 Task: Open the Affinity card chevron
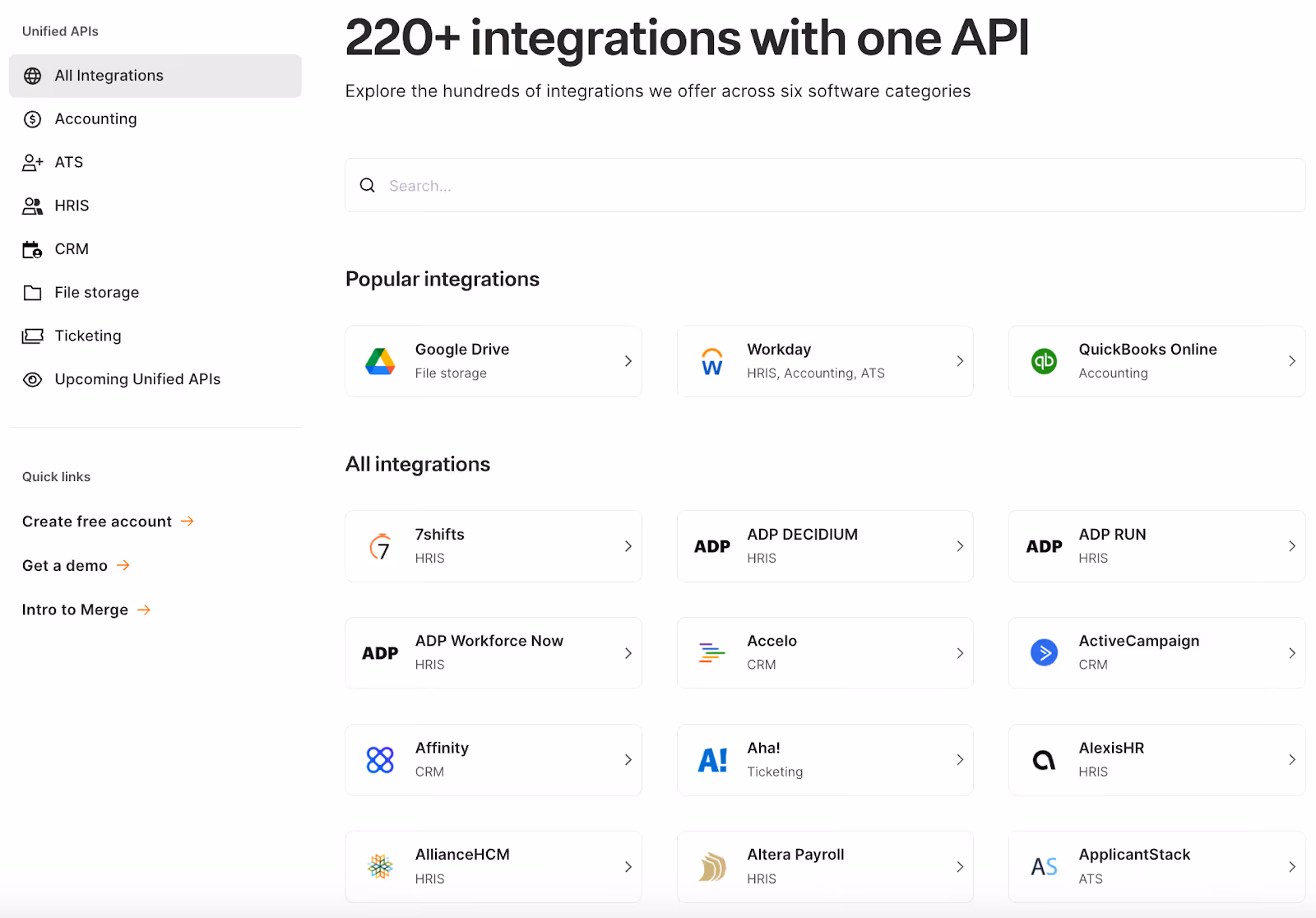tap(628, 760)
